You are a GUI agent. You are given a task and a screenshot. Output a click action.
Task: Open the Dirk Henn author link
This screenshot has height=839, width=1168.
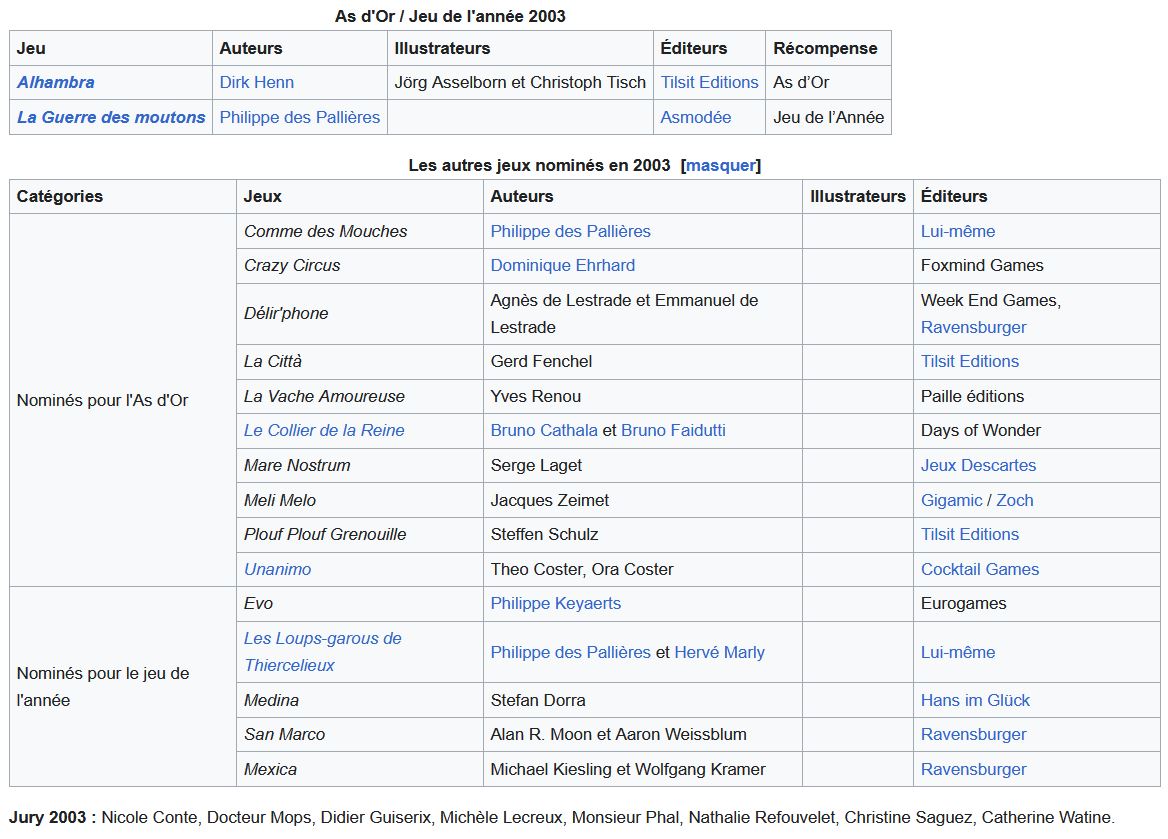[x=257, y=83]
